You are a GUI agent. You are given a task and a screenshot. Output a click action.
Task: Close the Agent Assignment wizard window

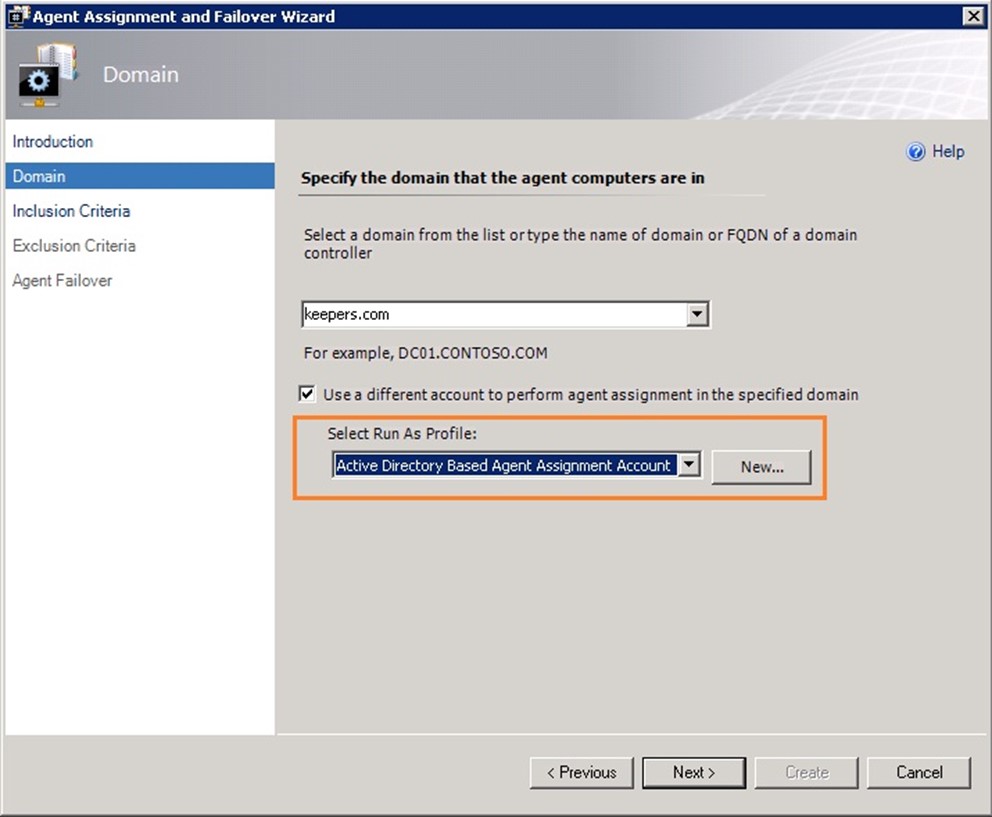(x=972, y=16)
